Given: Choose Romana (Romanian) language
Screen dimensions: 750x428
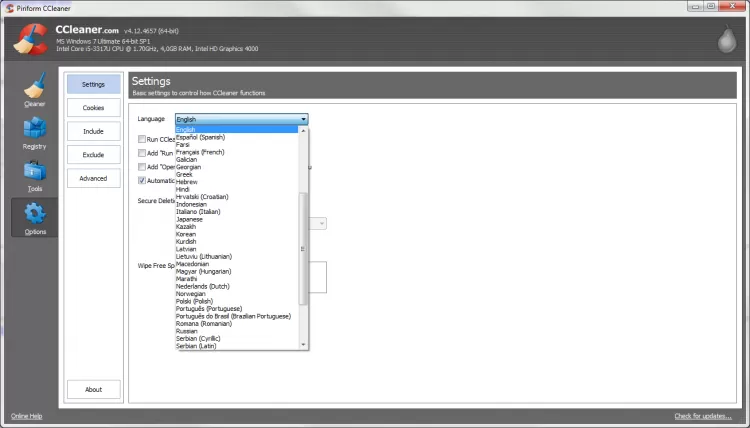Looking at the screenshot, I should [237, 323].
